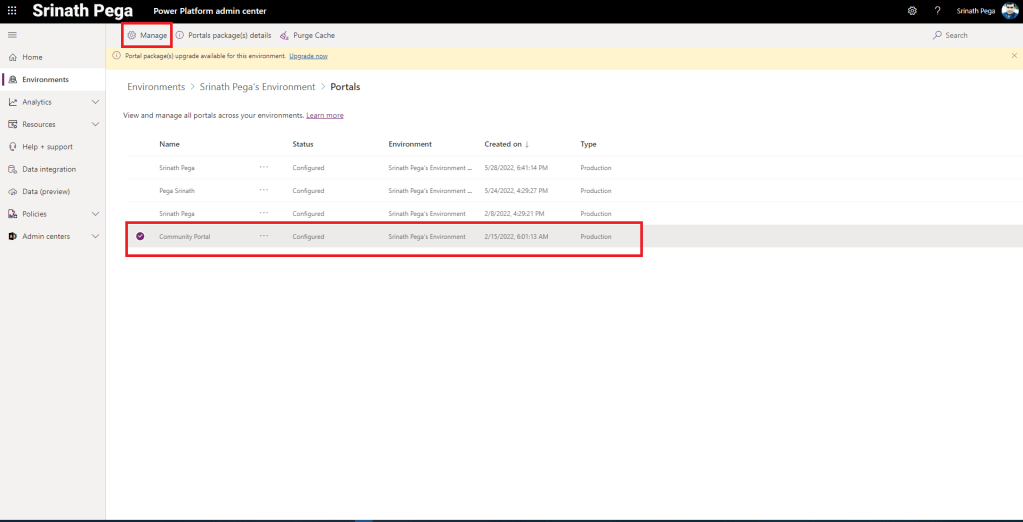
Task: Open Data integration in sidebar
Action: pyautogui.click(x=49, y=169)
